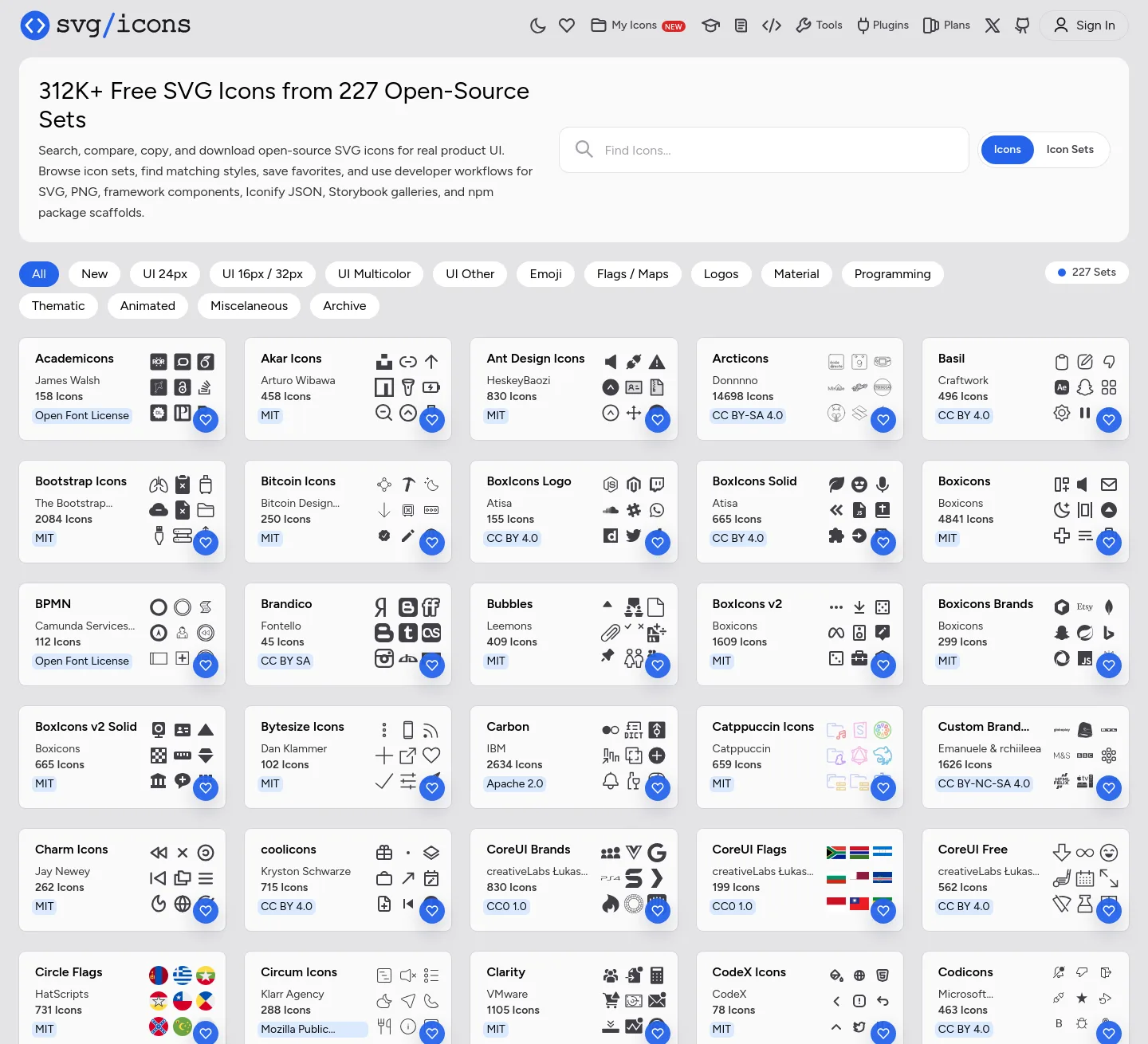Viewport: 1148px width, 1044px height.
Task: Click the code brackets icon in header
Action: coord(772,26)
